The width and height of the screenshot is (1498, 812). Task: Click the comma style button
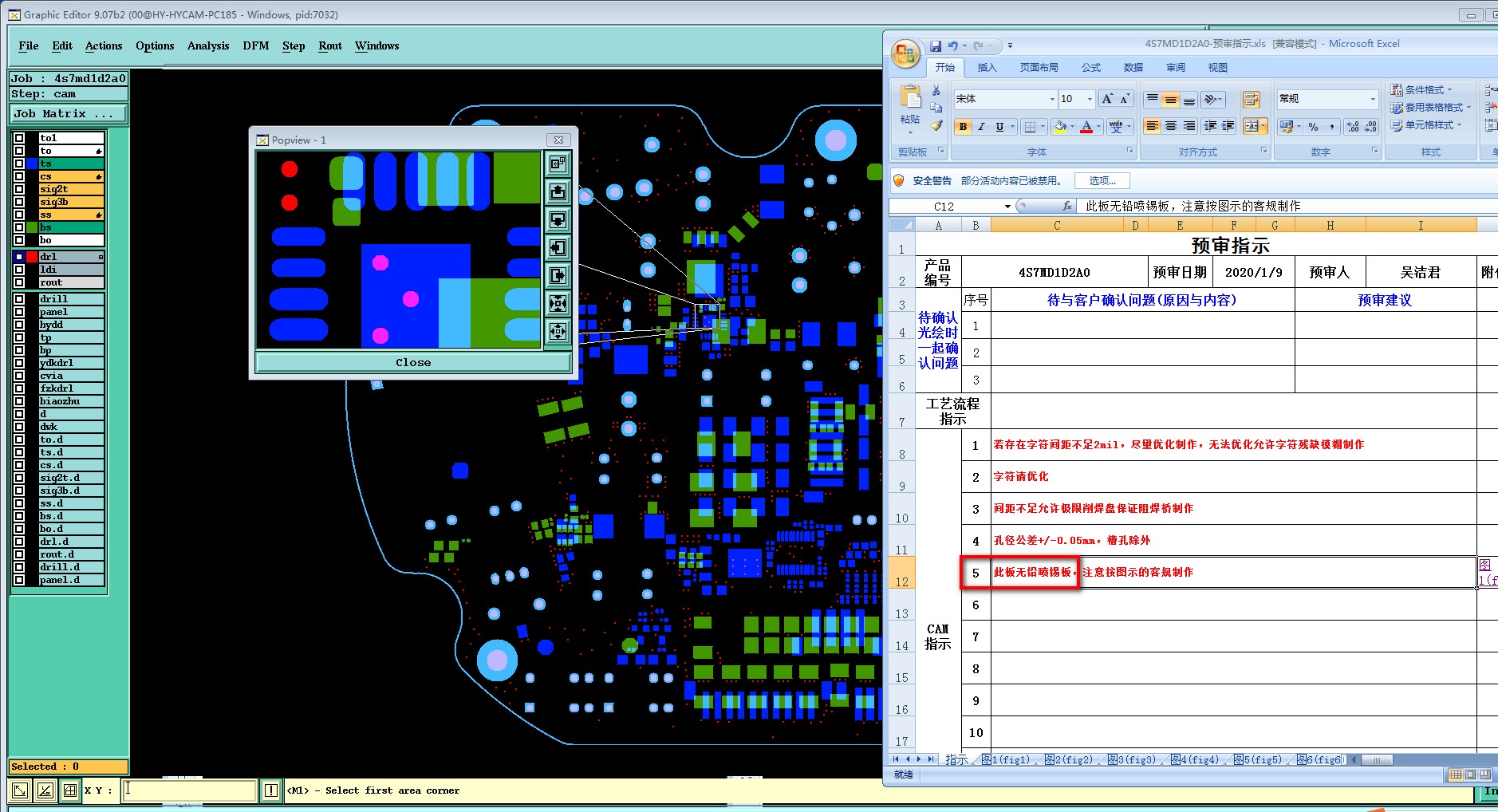click(1331, 127)
